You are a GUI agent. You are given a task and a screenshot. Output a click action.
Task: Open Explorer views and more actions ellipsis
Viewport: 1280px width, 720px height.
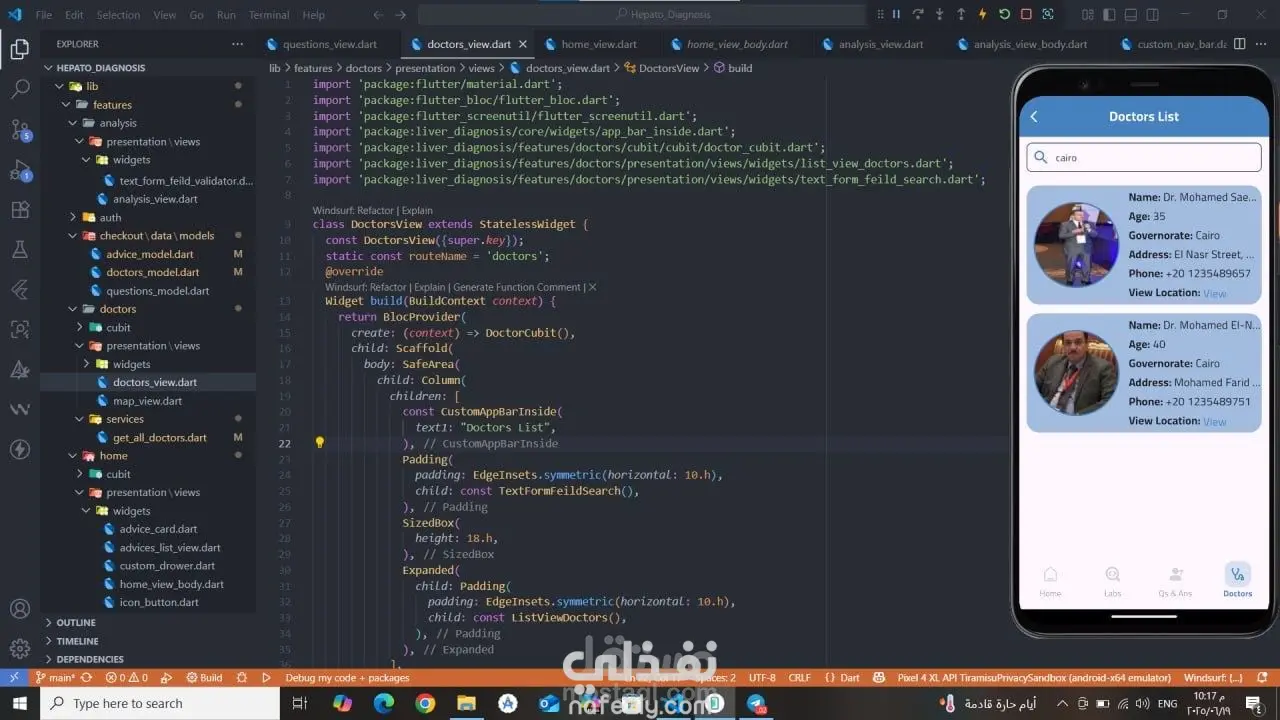(237, 44)
